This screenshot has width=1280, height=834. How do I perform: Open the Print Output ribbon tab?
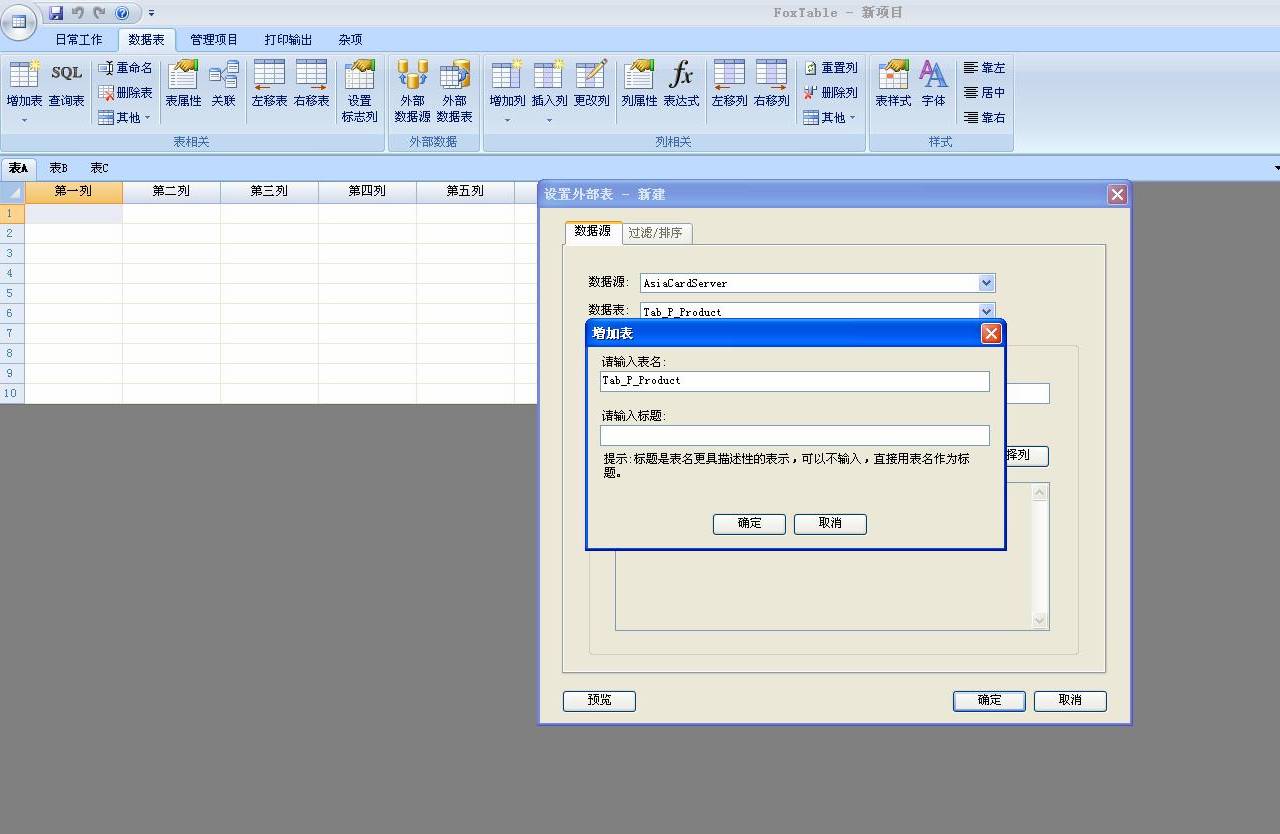pyautogui.click(x=288, y=40)
